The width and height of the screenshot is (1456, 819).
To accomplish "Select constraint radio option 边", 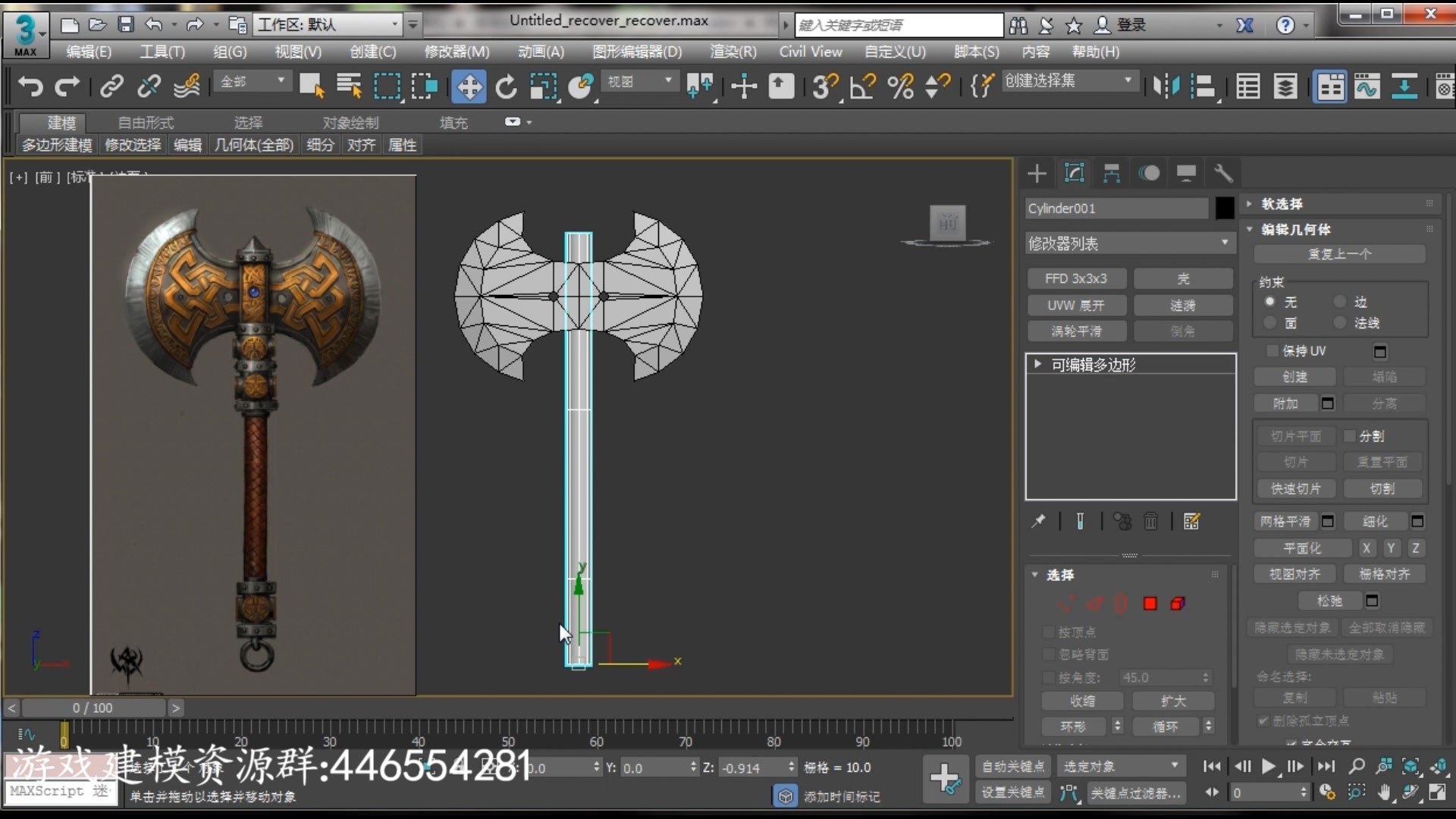I will [1339, 301].
